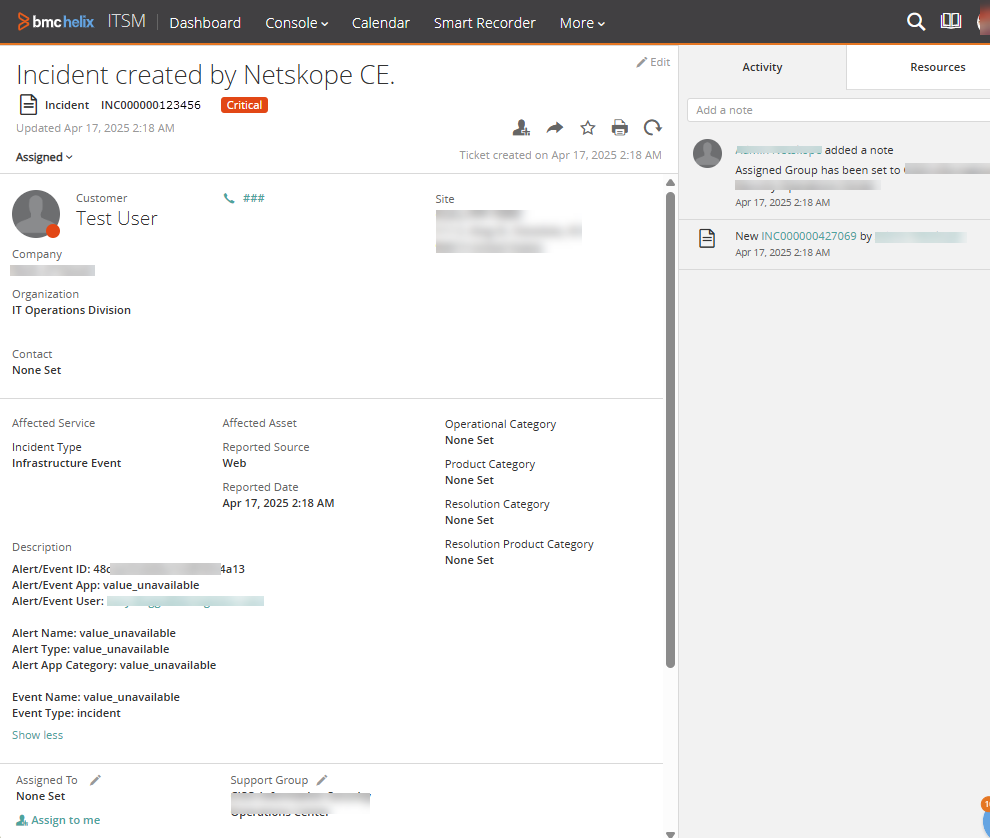Viewport: 990px width, 838px height.
Task: Go to the Dashboard
Action: pyautogui.click(x=205, y=23)
